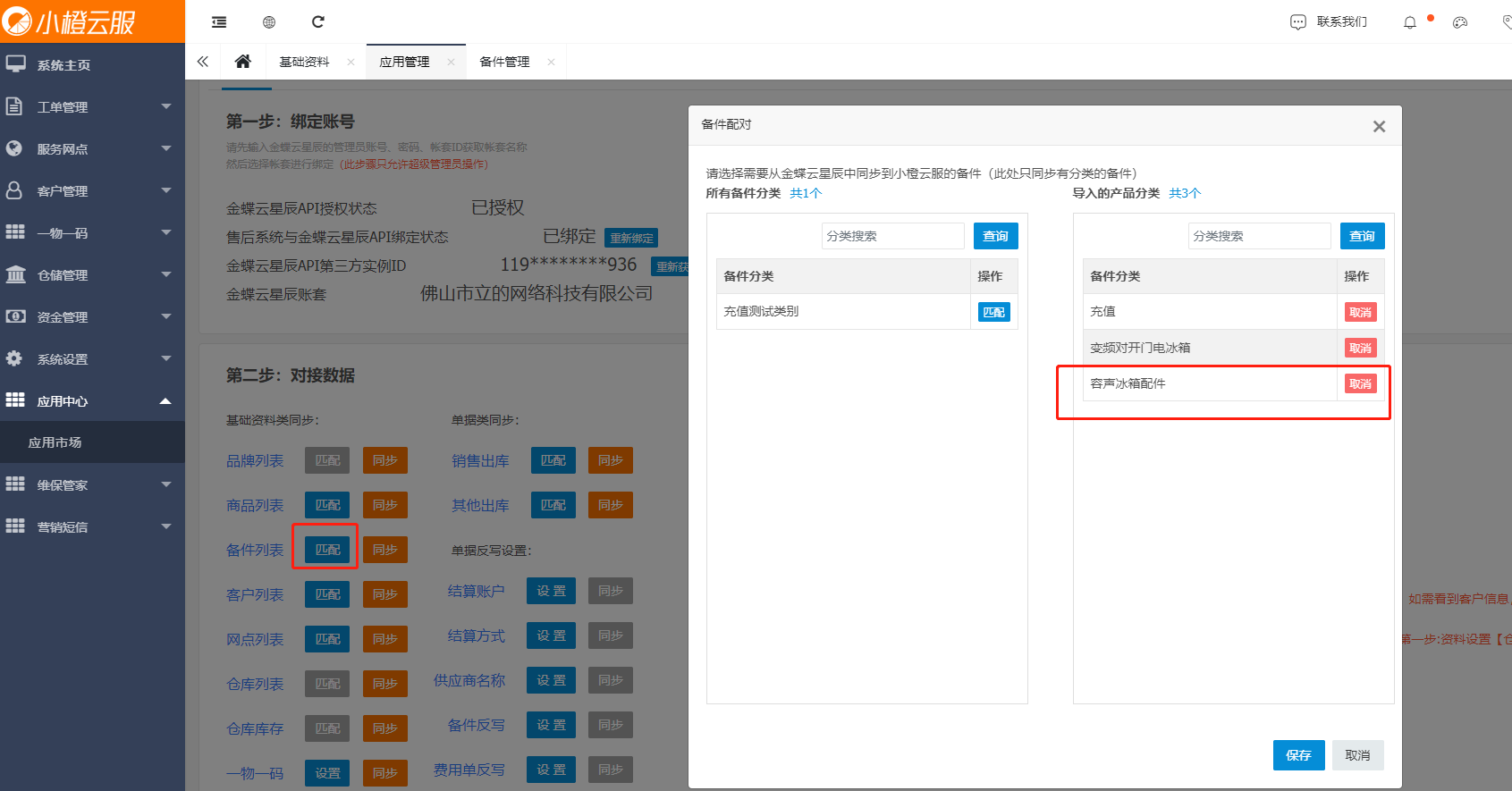Open the notification bell icon
The height and width of the screenshot is (791, 1512).
point(1410,22)
